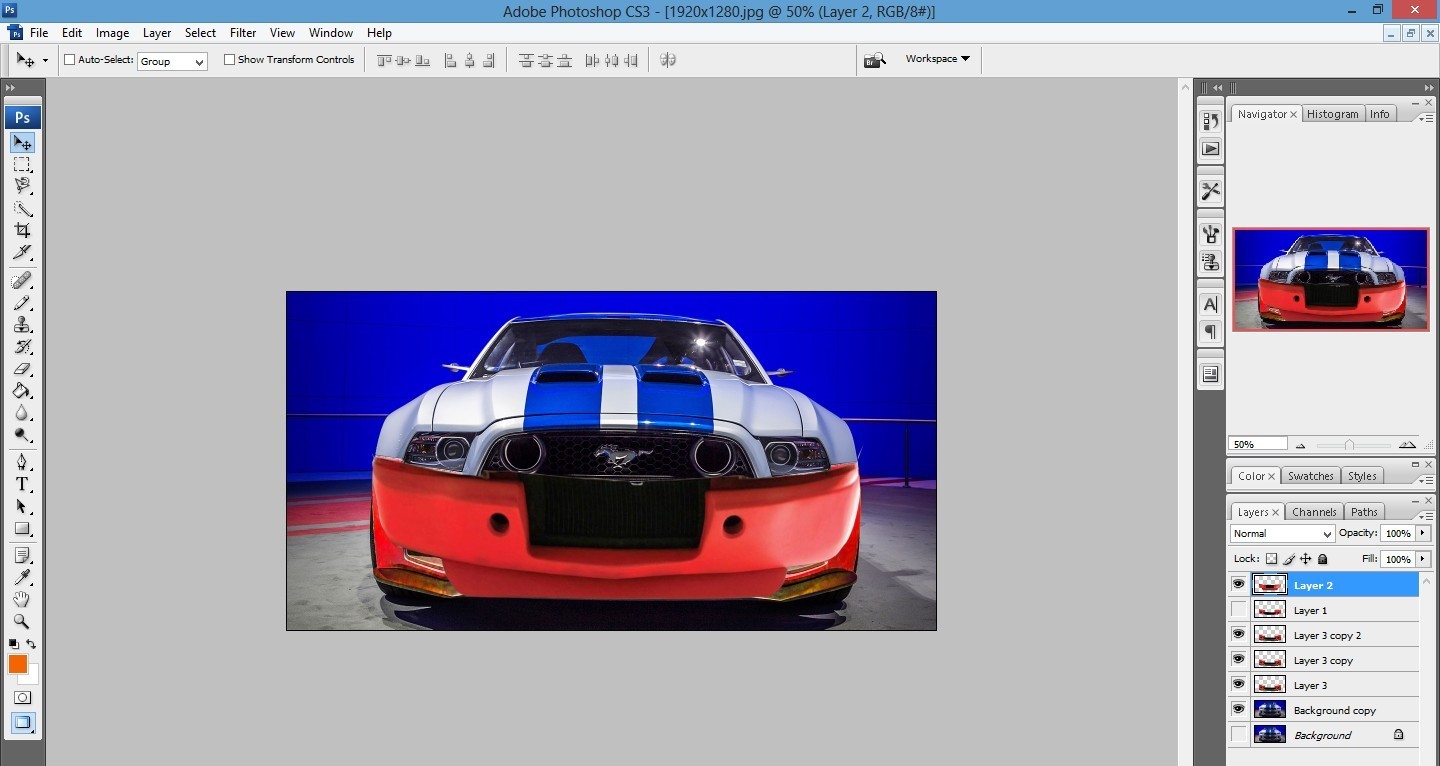This screenshot has height=766, width=1440.
Task: Switch to the Paths tab
Action: [x=1364, y=511]
